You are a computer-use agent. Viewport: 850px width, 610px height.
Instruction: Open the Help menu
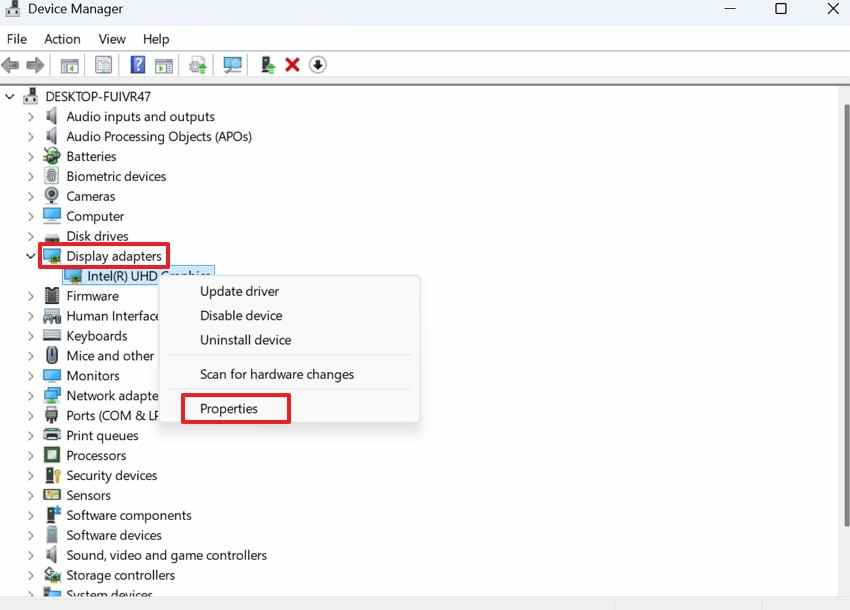click(156, 39)
